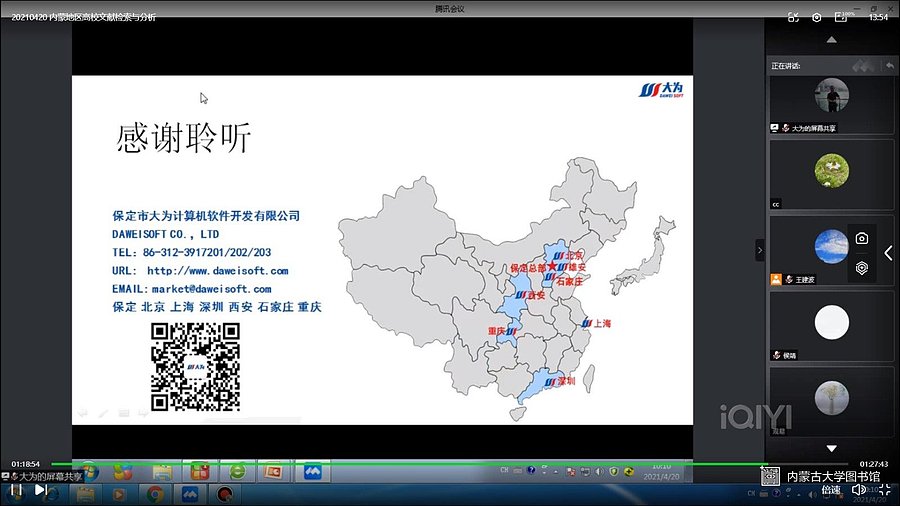Open the media player icon in lower taskbar
Image resolution: width=900 pixels, height=506 pixels.
(119, 494)
